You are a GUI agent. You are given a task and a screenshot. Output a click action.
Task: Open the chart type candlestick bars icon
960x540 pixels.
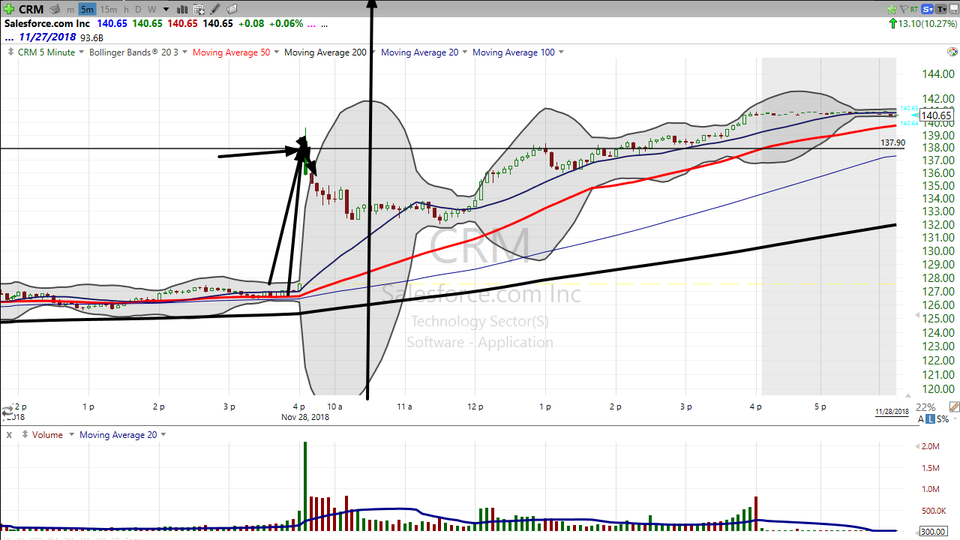click(x=182, y=9)
